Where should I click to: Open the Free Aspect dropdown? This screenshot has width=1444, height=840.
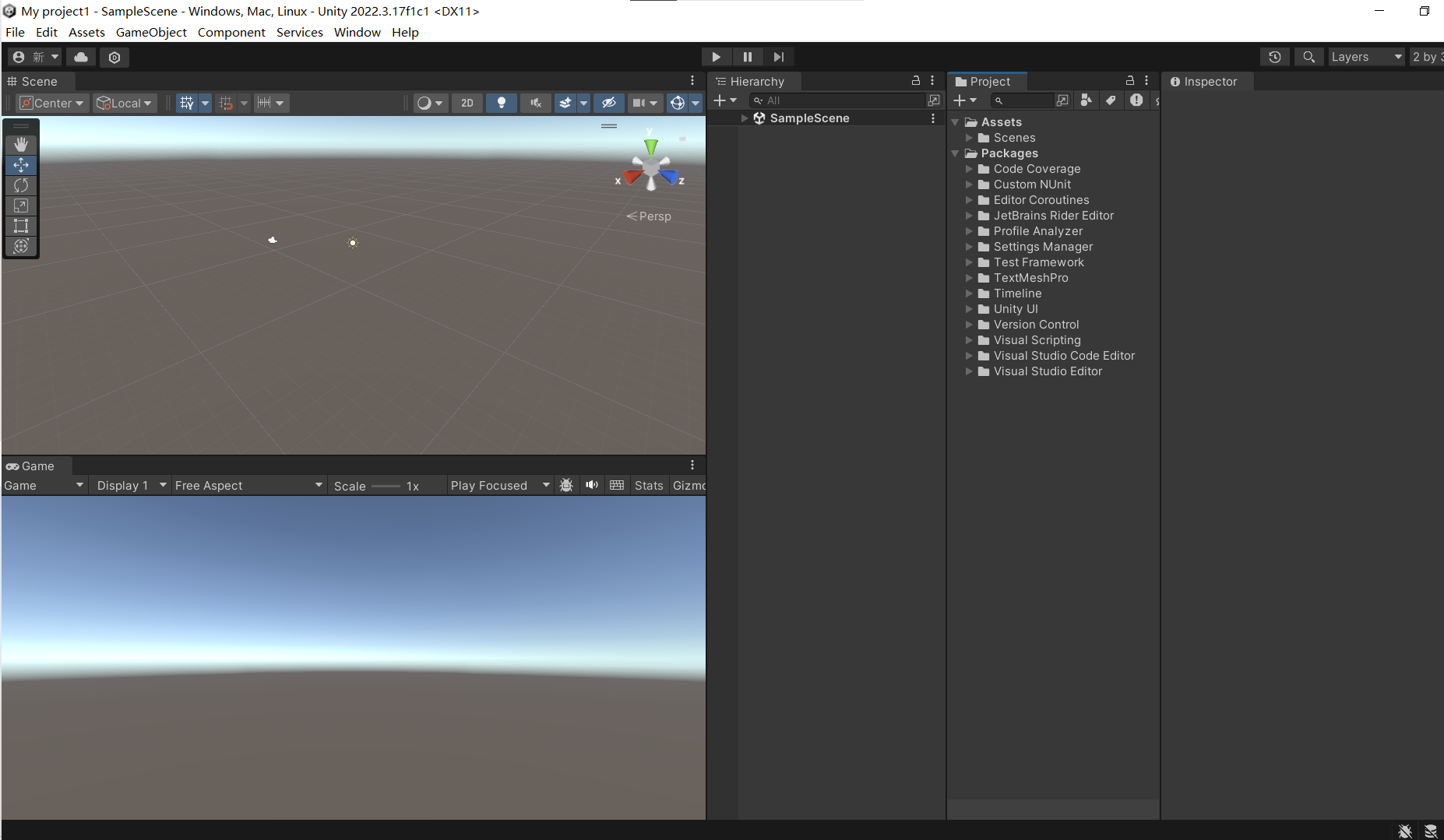pyautogui.click(x=248, y=486)
